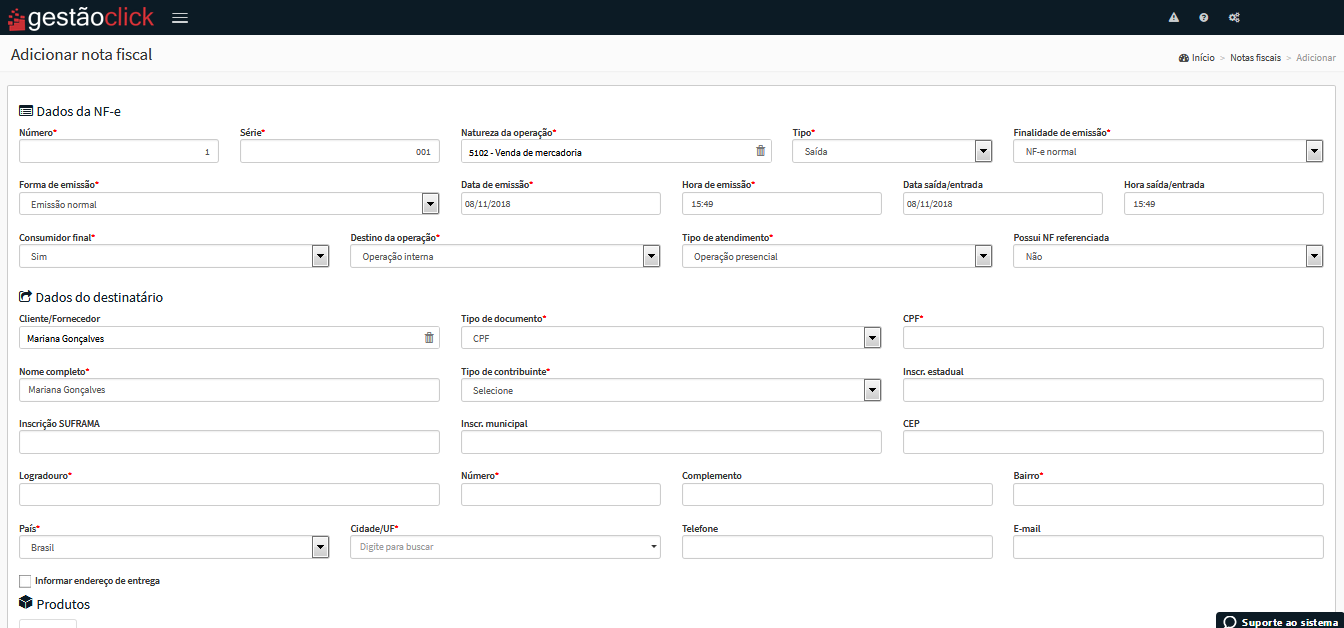Open the País dropdown showing Brasil
The width and height of the screenshot is (1344, 628).
[174, 547]
